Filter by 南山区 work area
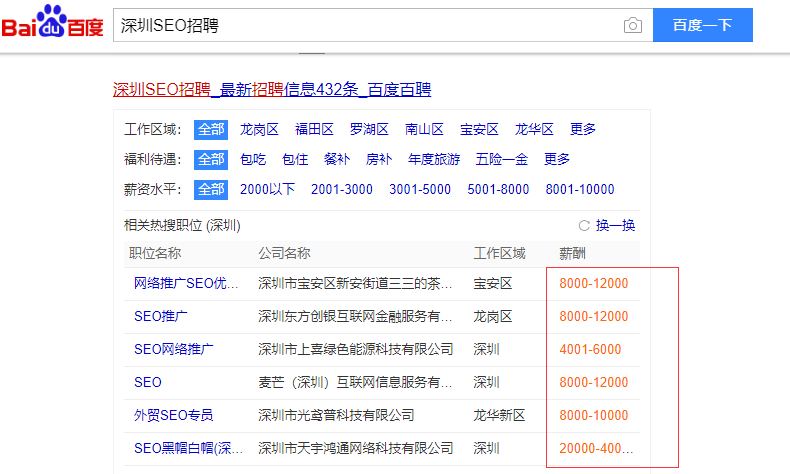Screen dimensions: 790x474 [424, 129]
